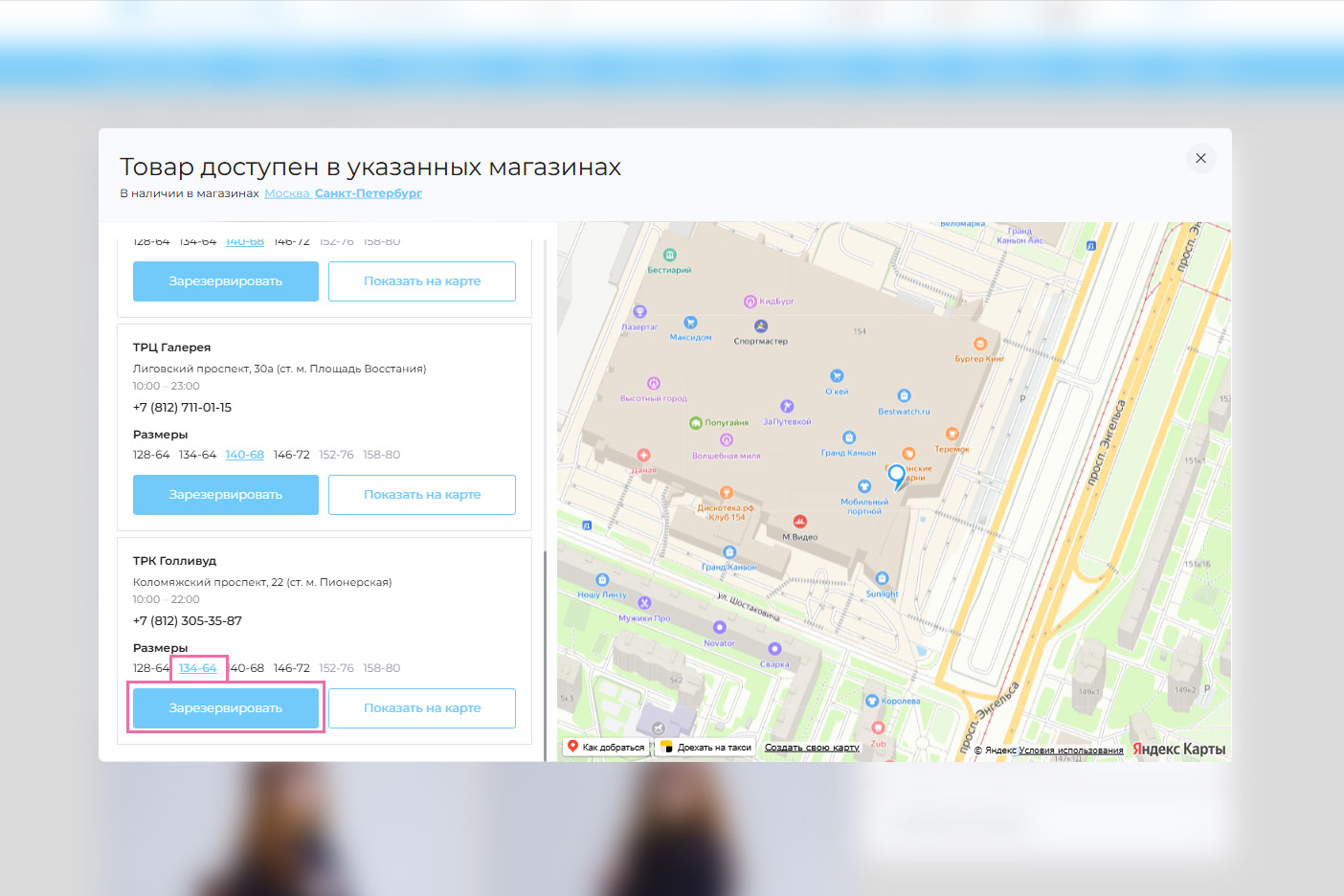The image size is (1344, 896).
Task: Click size 146-72 in ТРК Голливуд
Action: [292, 668]
